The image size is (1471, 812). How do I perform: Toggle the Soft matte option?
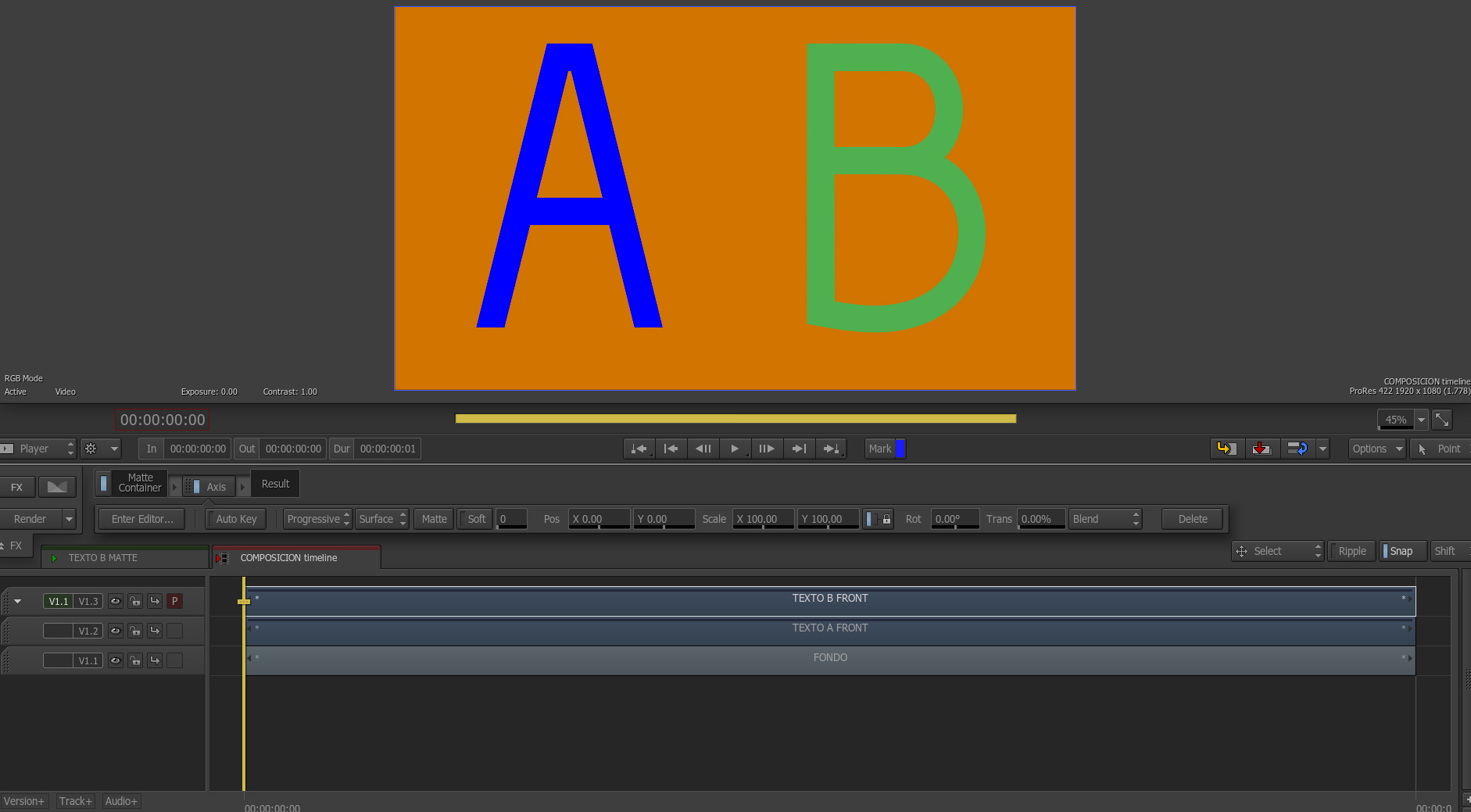tap(475, 519)
